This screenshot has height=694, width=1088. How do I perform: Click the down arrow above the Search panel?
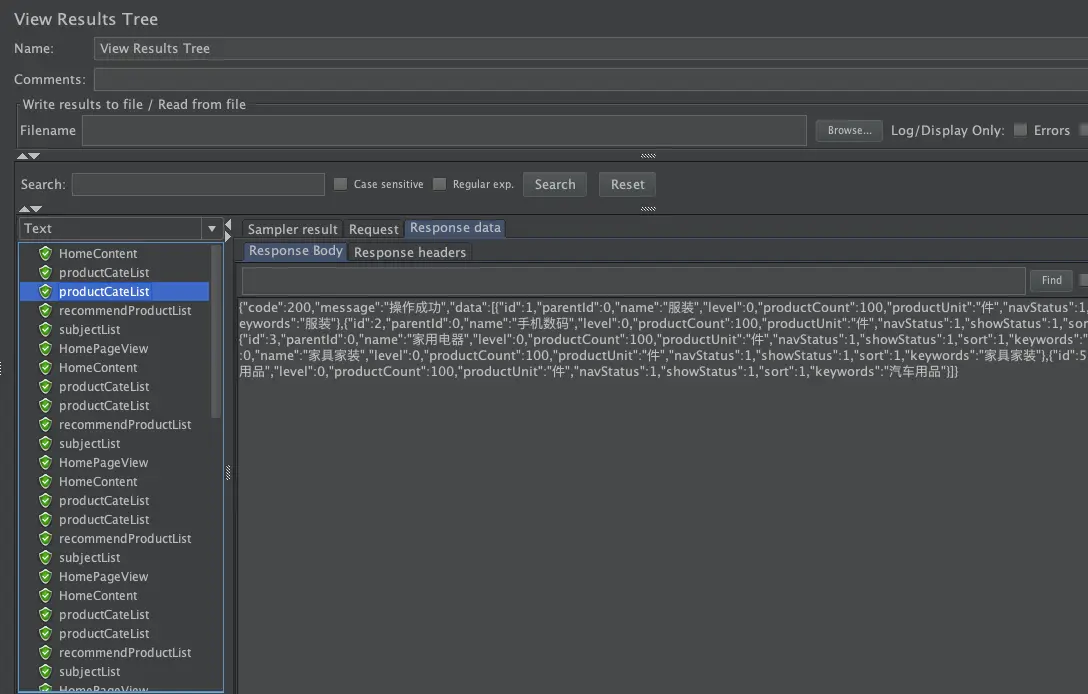34,156
